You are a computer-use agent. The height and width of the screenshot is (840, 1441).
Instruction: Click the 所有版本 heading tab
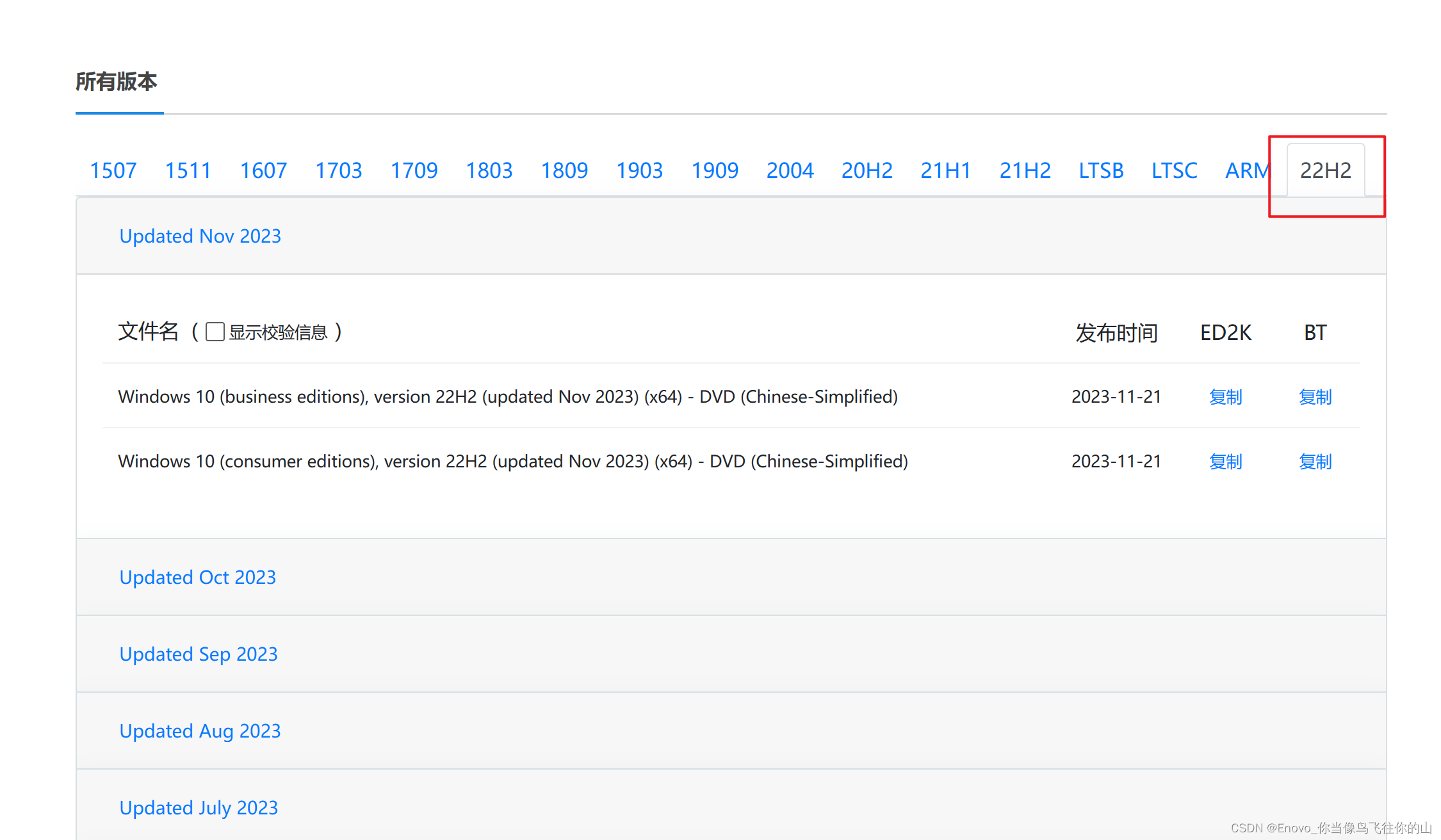click(117, 82)
